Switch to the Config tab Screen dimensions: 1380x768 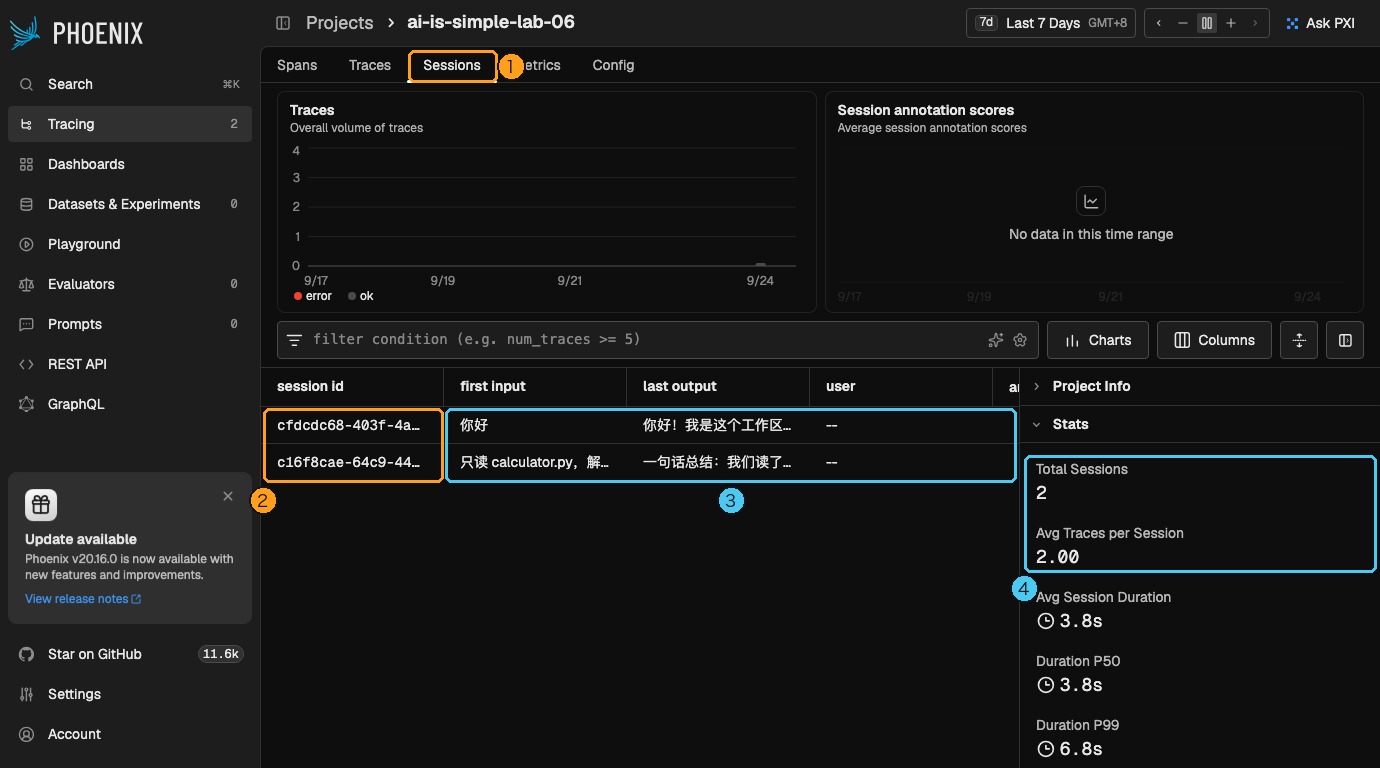tap(613, 65)
